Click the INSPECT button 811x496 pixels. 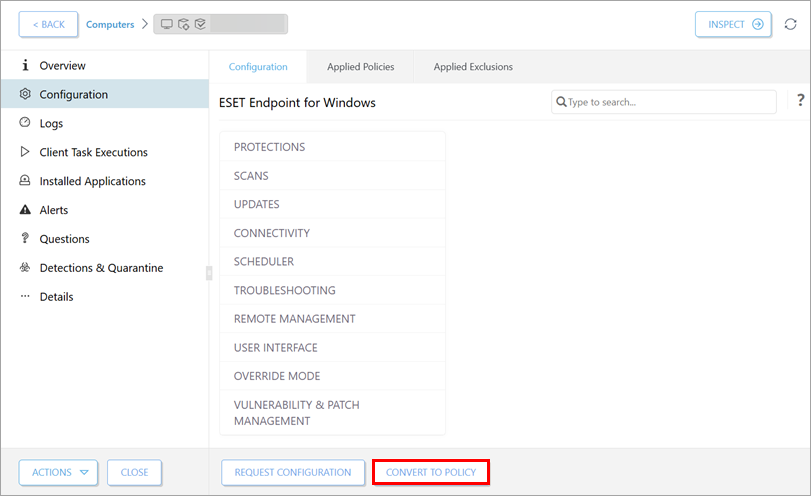(x=732, y=24)
